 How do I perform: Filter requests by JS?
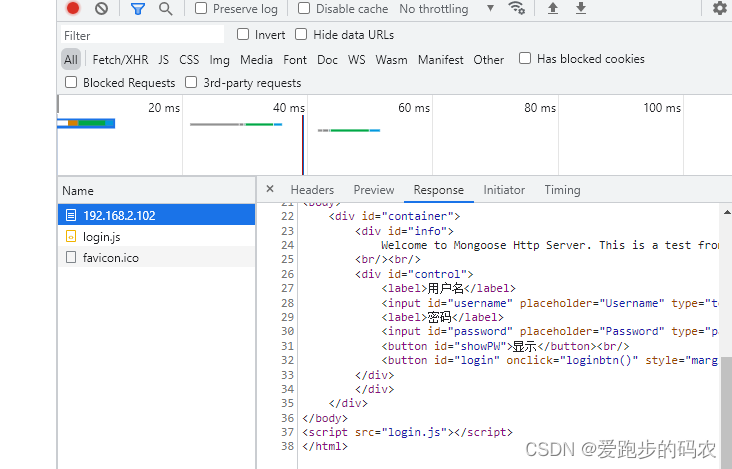(163, 60)
